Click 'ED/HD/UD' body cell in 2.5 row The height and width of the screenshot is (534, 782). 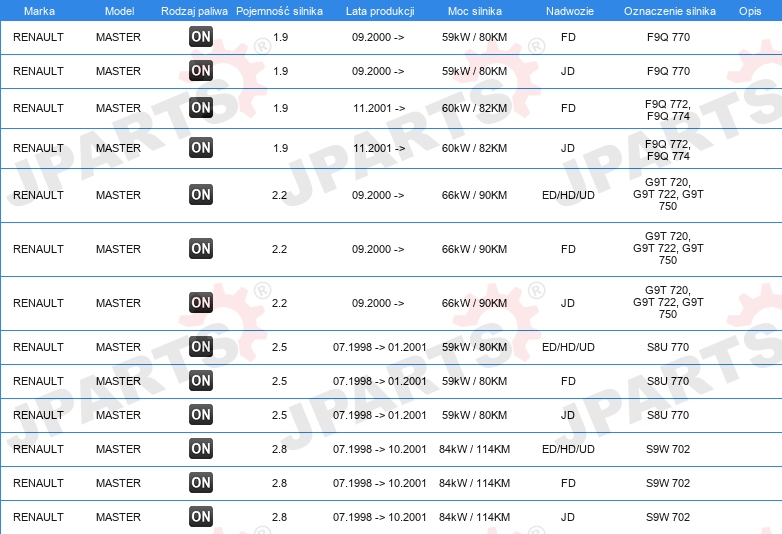tap(568, 347)
